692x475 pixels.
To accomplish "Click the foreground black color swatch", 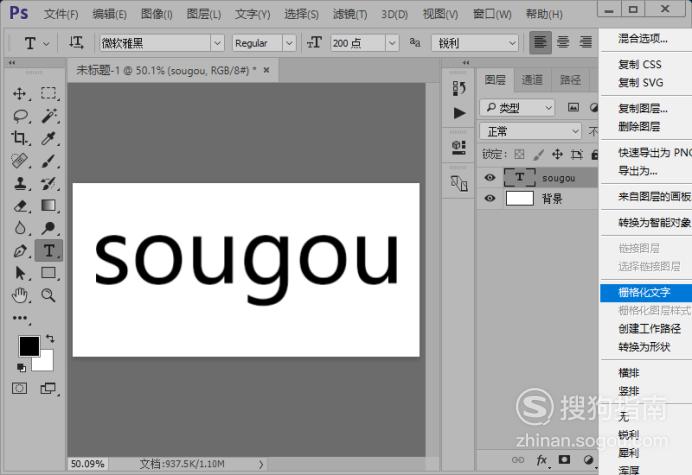I will pos(29,346).
